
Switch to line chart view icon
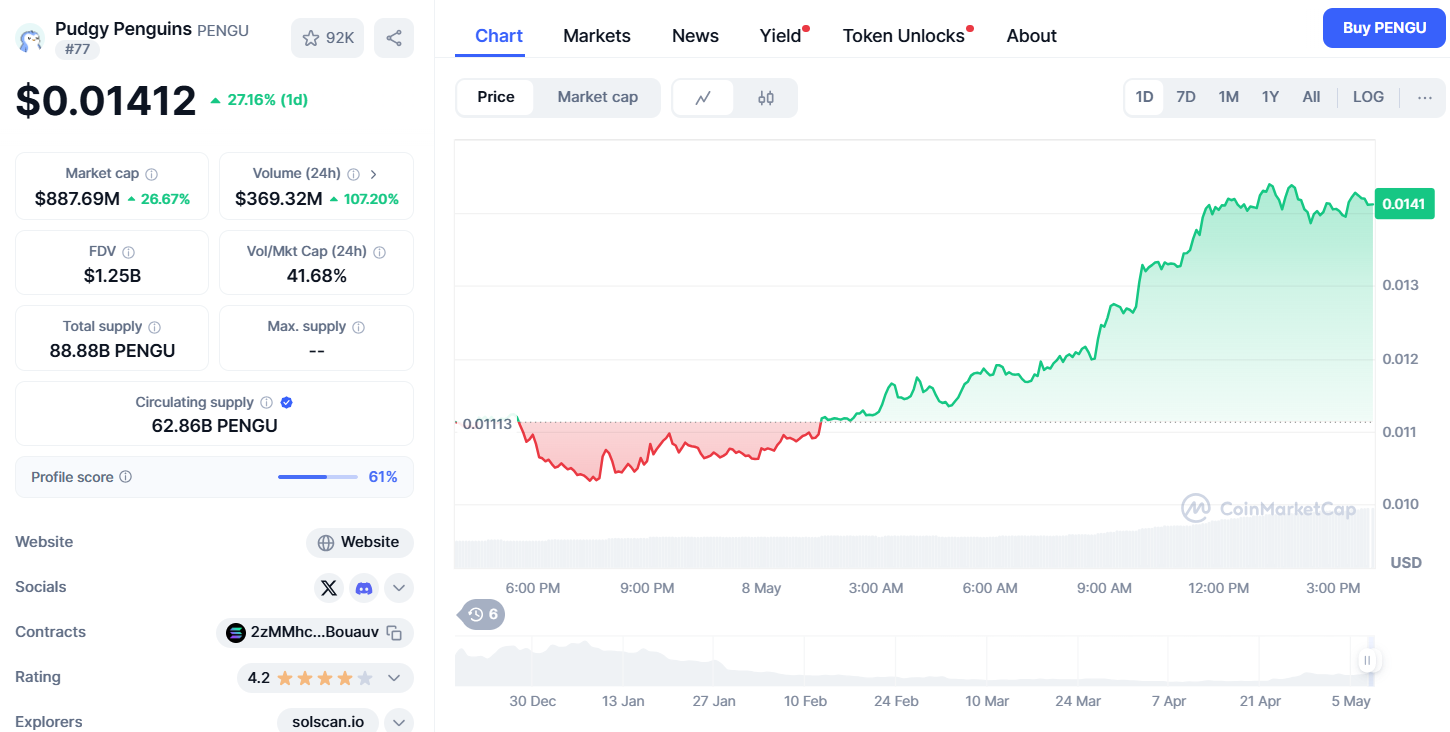tap(704, 98)
